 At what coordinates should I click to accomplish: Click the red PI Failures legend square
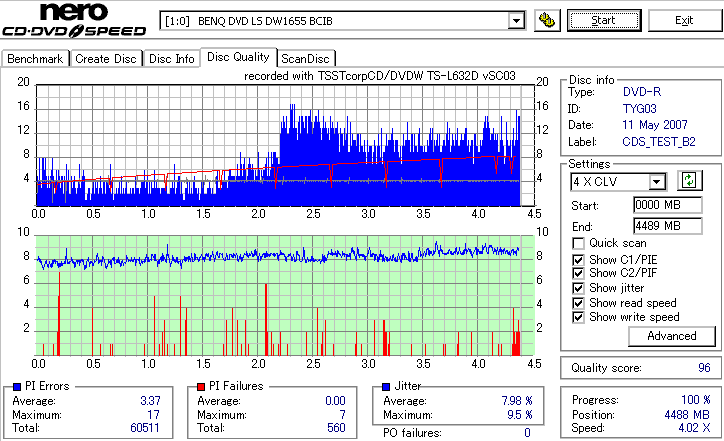click(x=201, y=387)
